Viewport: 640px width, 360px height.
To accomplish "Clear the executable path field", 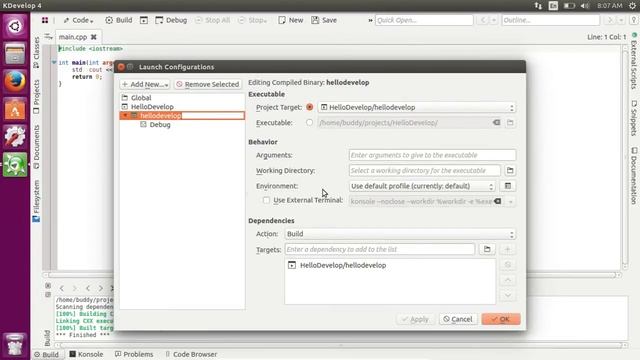I will (x=496, y=122).
